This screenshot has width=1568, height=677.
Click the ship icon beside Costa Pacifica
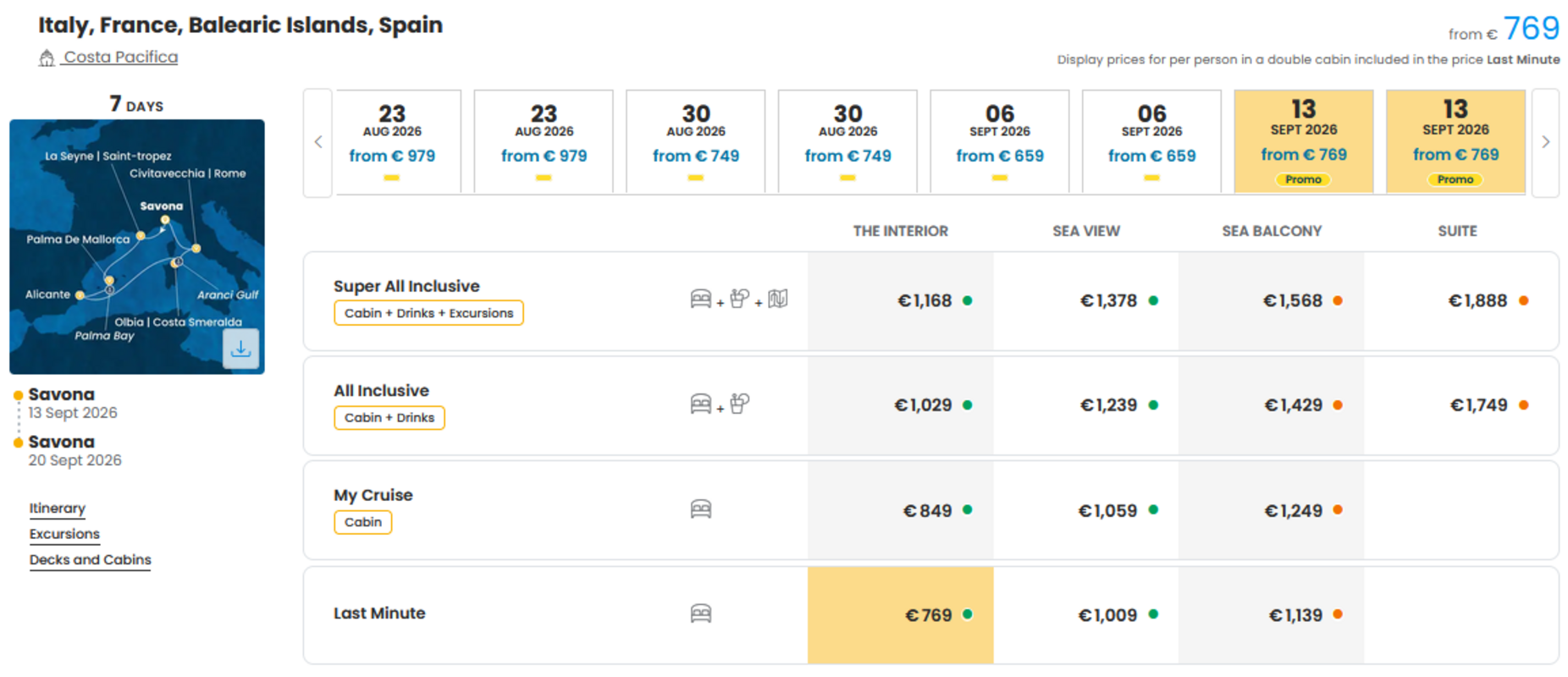pos(47,58)
